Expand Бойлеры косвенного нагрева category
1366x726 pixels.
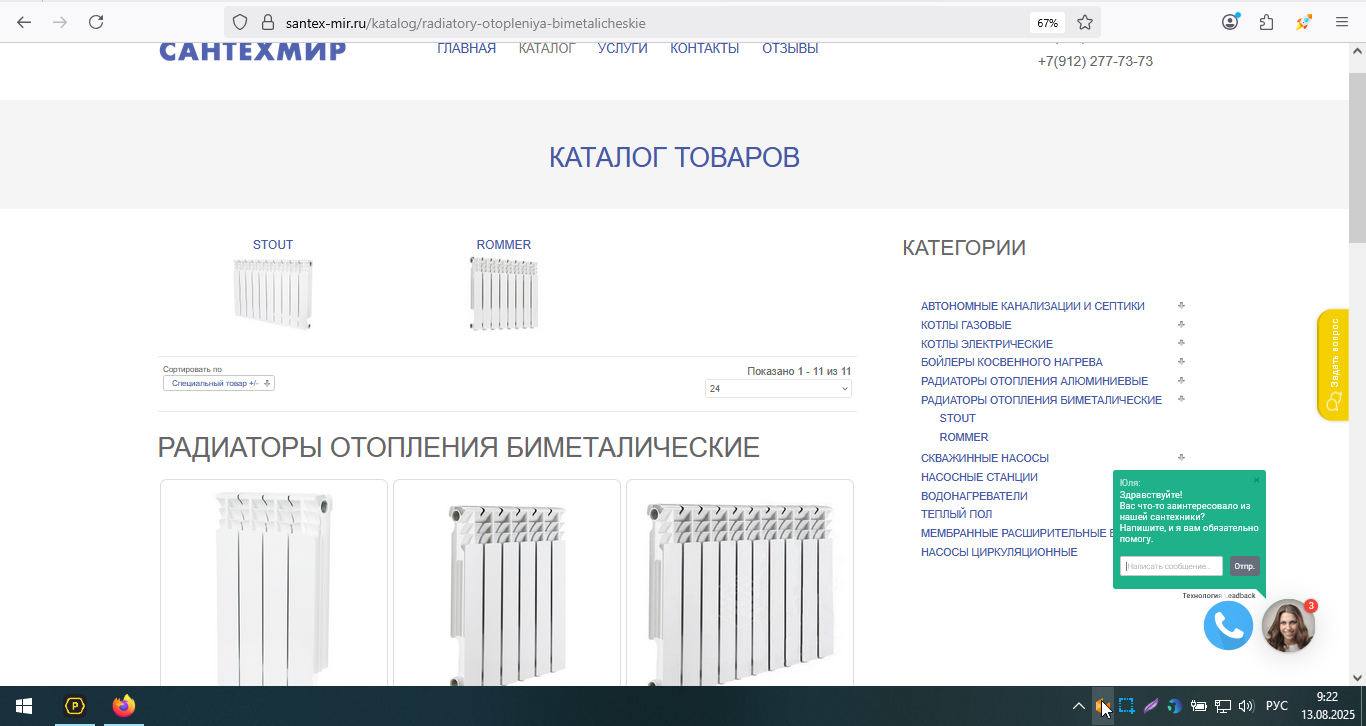[1181, 362]
